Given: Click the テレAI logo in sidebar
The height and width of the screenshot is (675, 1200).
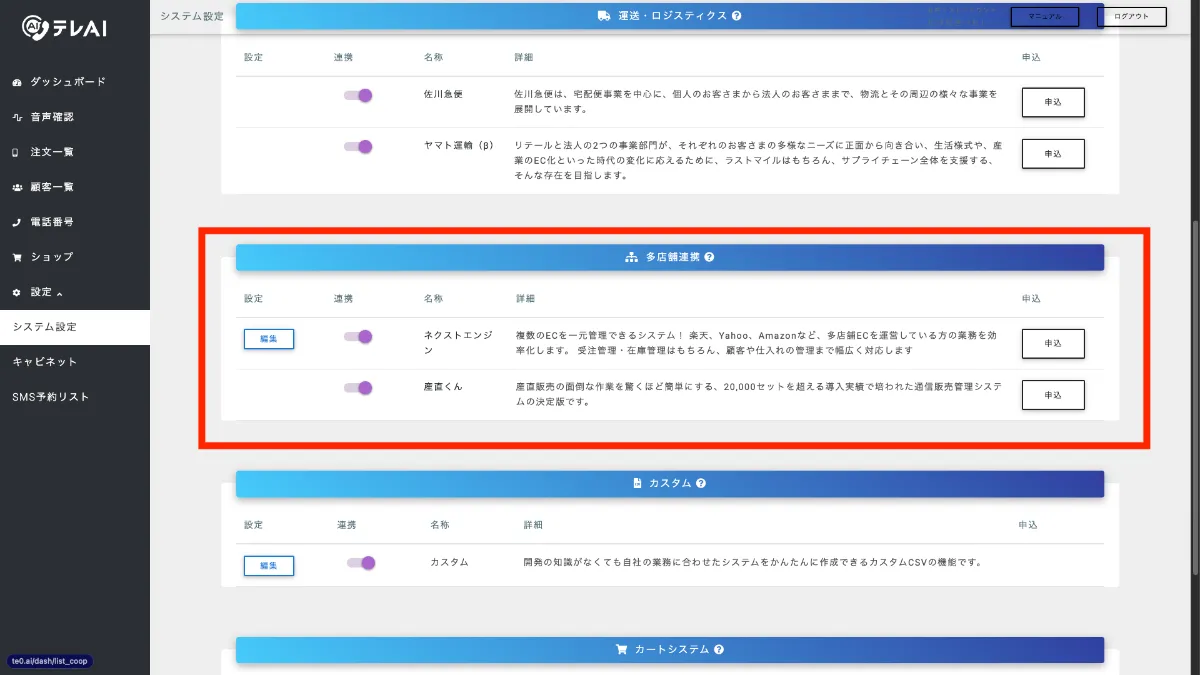Looking at the screenshot, I should 64,30.
